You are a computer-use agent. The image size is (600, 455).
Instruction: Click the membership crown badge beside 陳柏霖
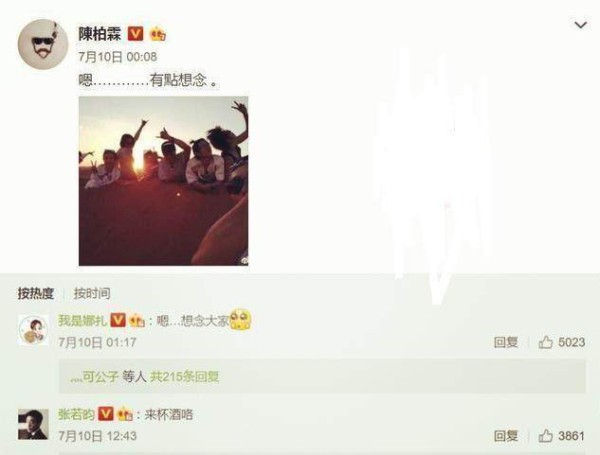click(x=158, y=34)
